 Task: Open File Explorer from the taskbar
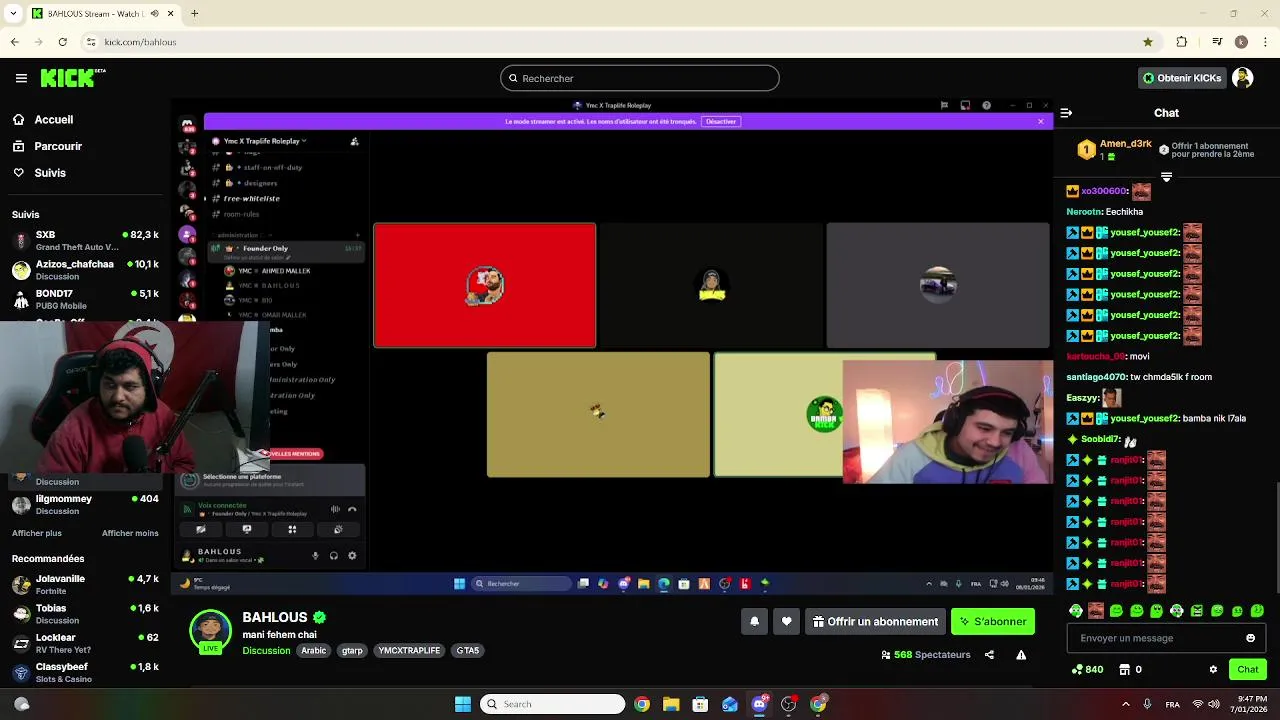(x=671, y=704)
